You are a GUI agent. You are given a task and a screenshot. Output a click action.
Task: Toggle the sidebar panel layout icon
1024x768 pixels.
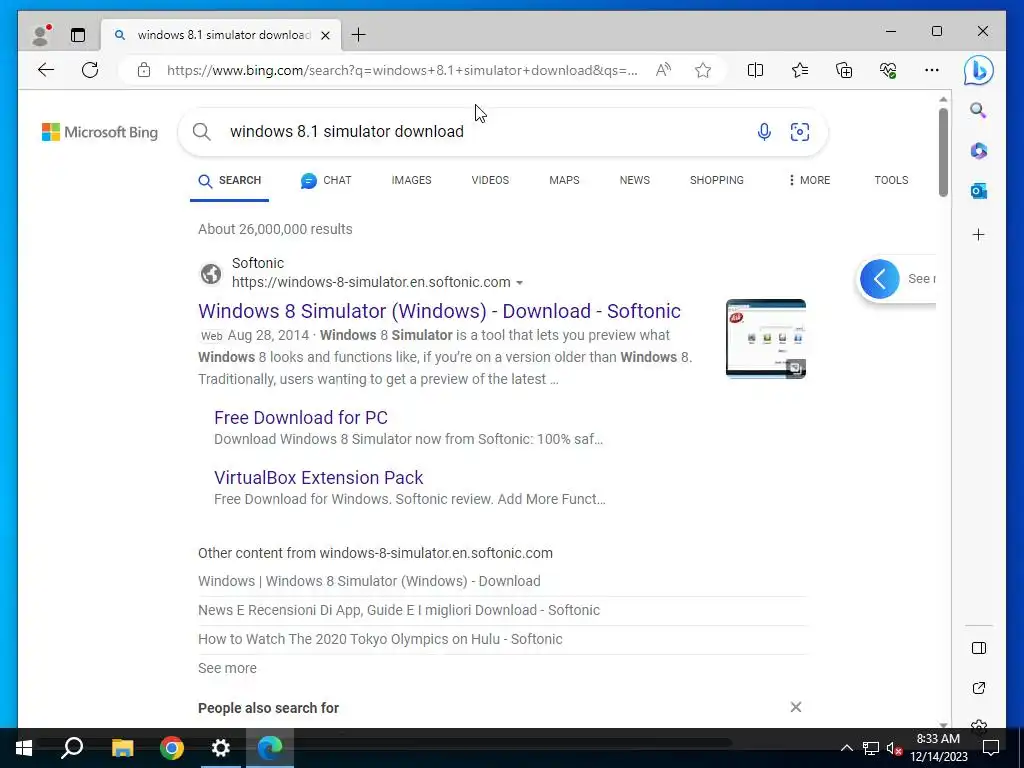pyautogui.click(x=978, y=648)
